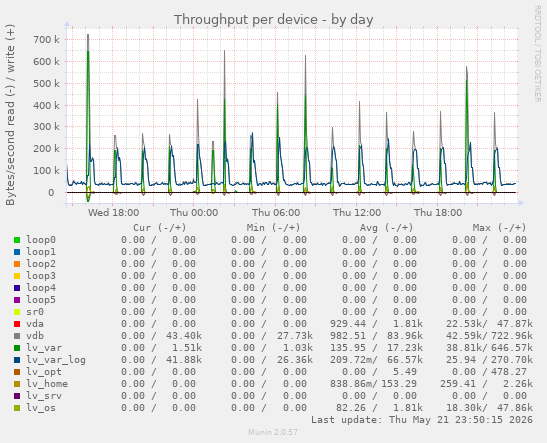Click the y-axis label 'Bytes/second read (-) / write (+)'
Image resolution: width=547 pixels, height=443 pixels.
(x=10, y=115)
